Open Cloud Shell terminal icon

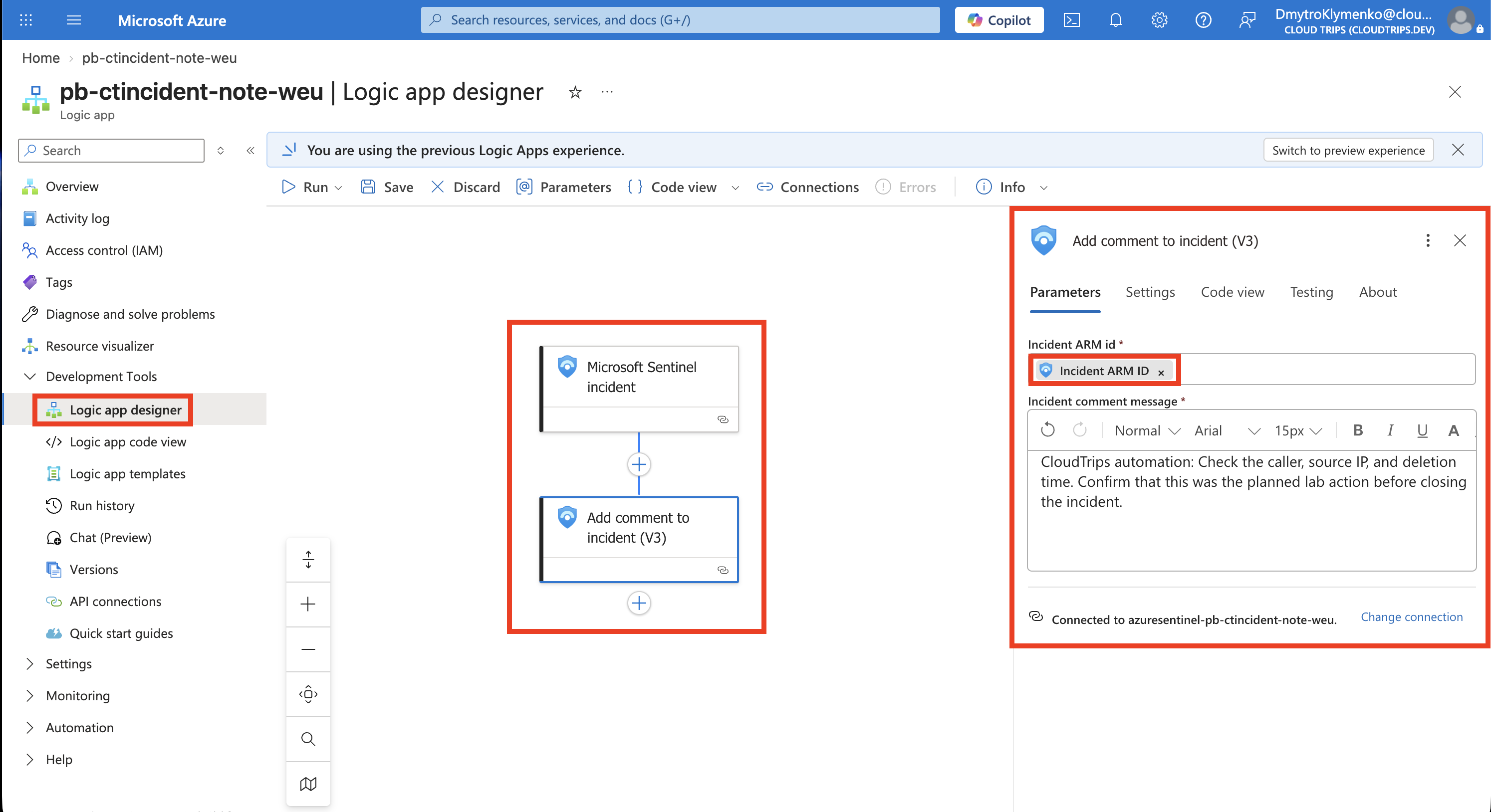click(x=1071, y=20)
